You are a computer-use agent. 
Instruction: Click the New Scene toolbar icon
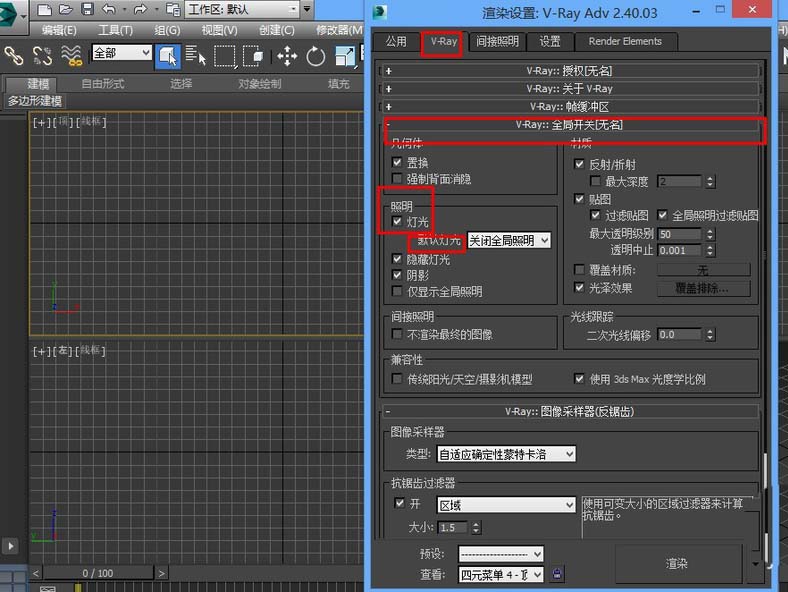click(x=45, y=9)
